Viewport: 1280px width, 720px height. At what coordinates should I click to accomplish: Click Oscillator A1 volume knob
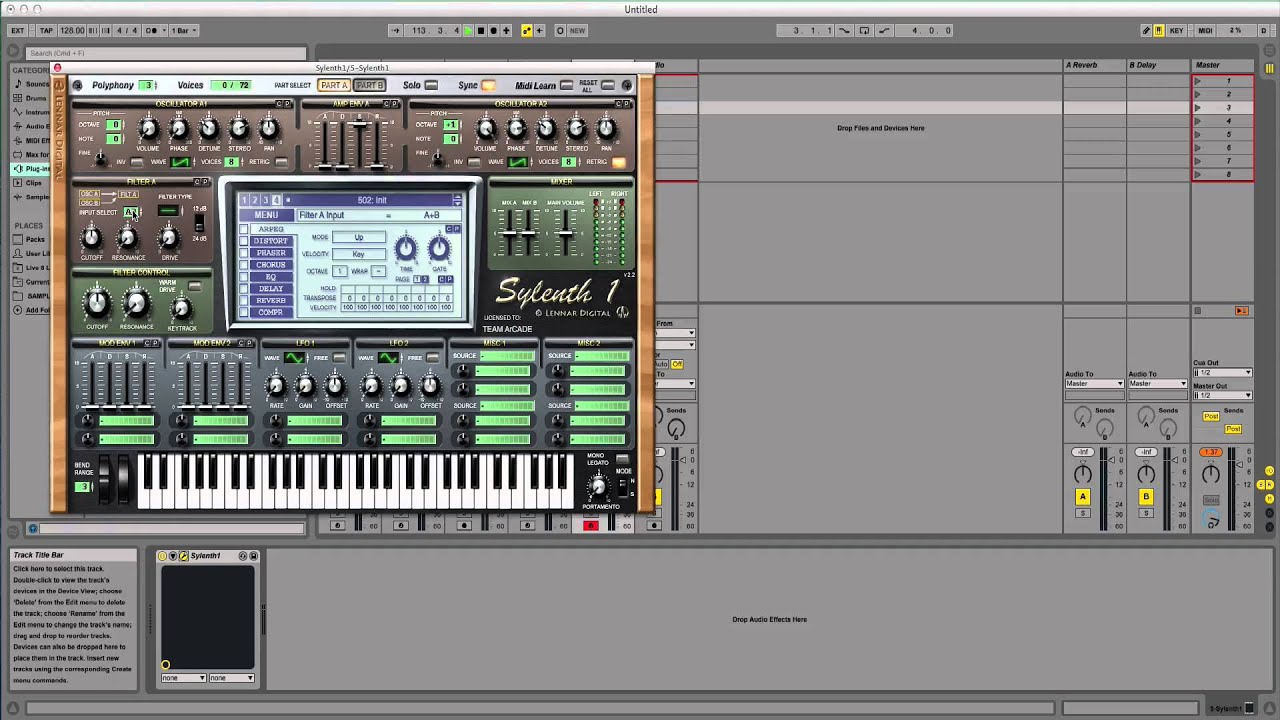point(148,129)
